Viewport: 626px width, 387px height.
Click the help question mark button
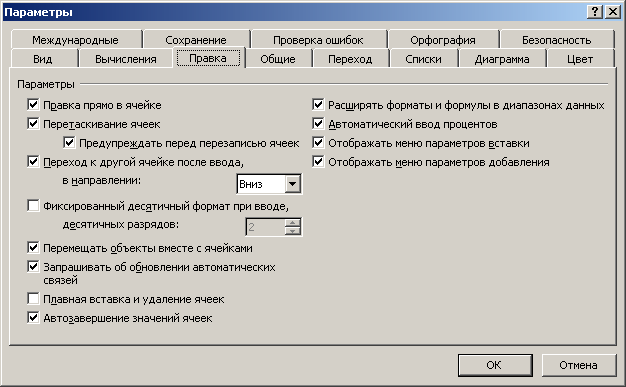click(594, 12)
